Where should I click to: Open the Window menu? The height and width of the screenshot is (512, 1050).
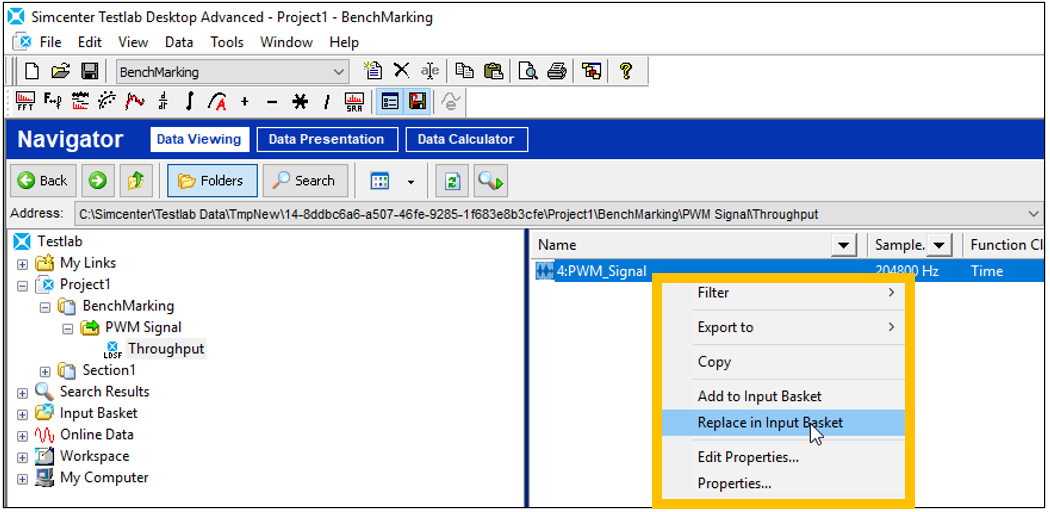(287, 42)
